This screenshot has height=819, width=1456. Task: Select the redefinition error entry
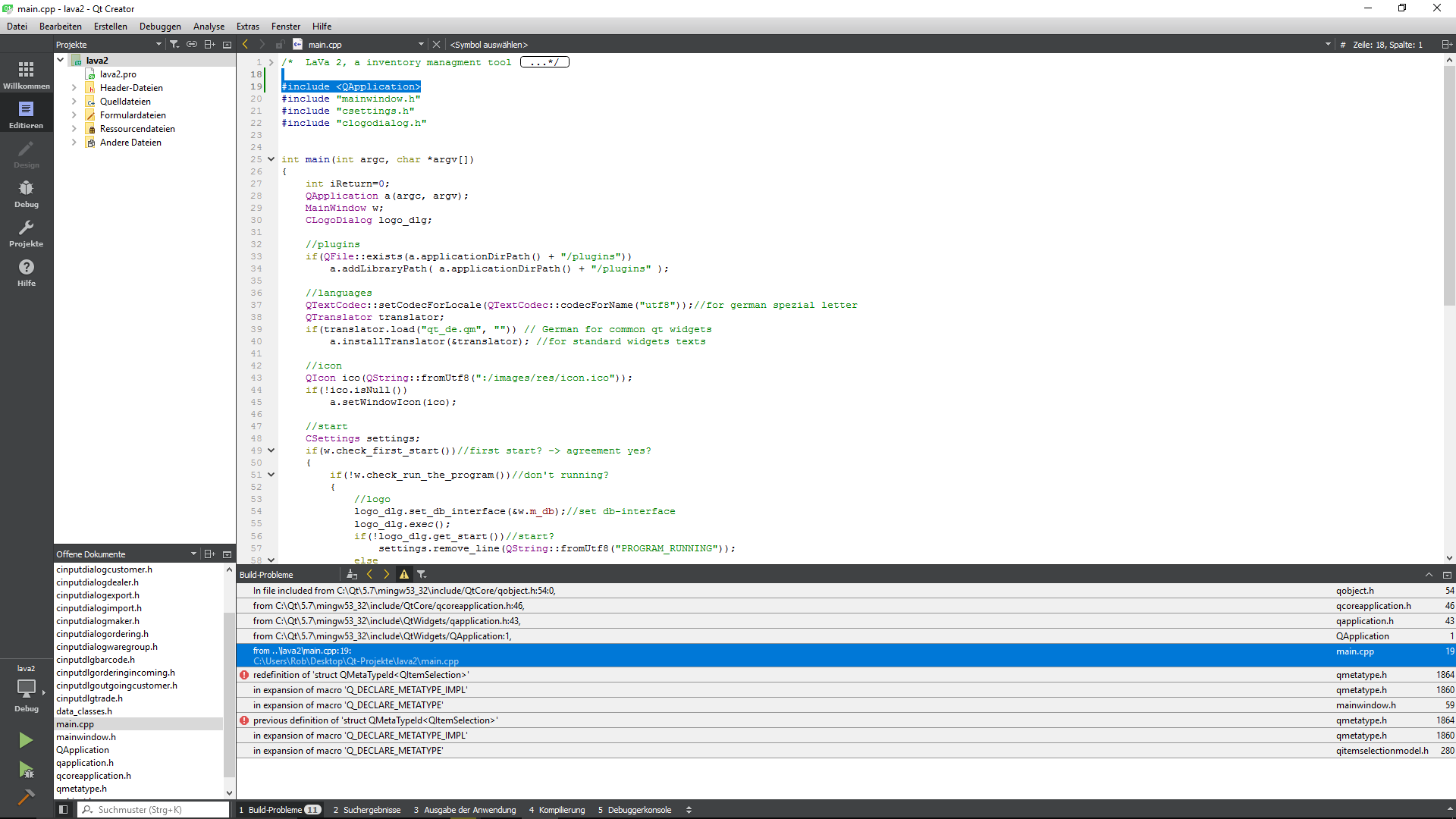tap(361, 675)
